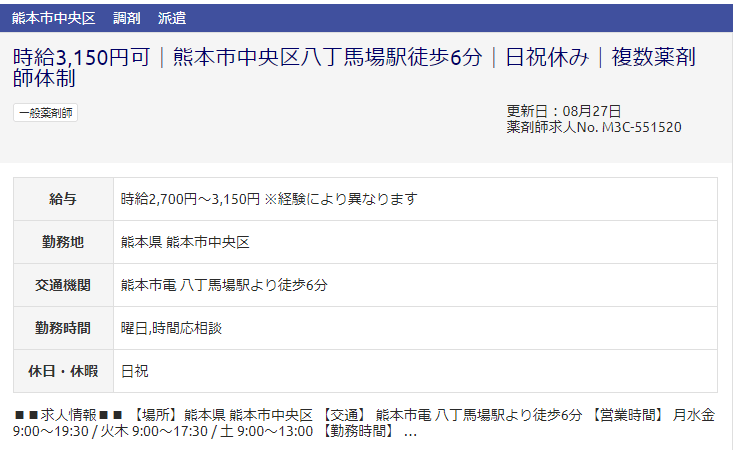
Task: Click the 日祝 holiday value cell
Action: pos(415,371)
